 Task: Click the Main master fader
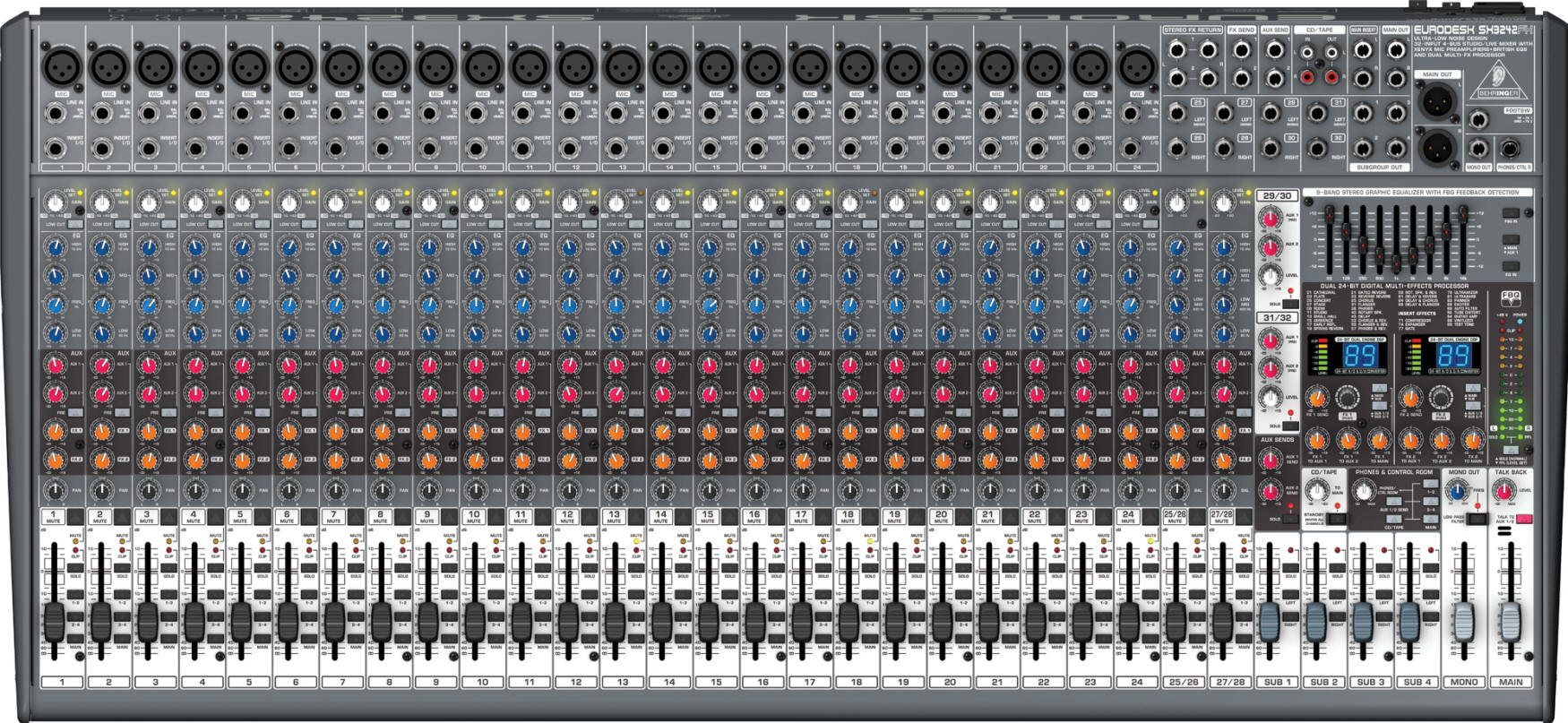point(1511,621)
